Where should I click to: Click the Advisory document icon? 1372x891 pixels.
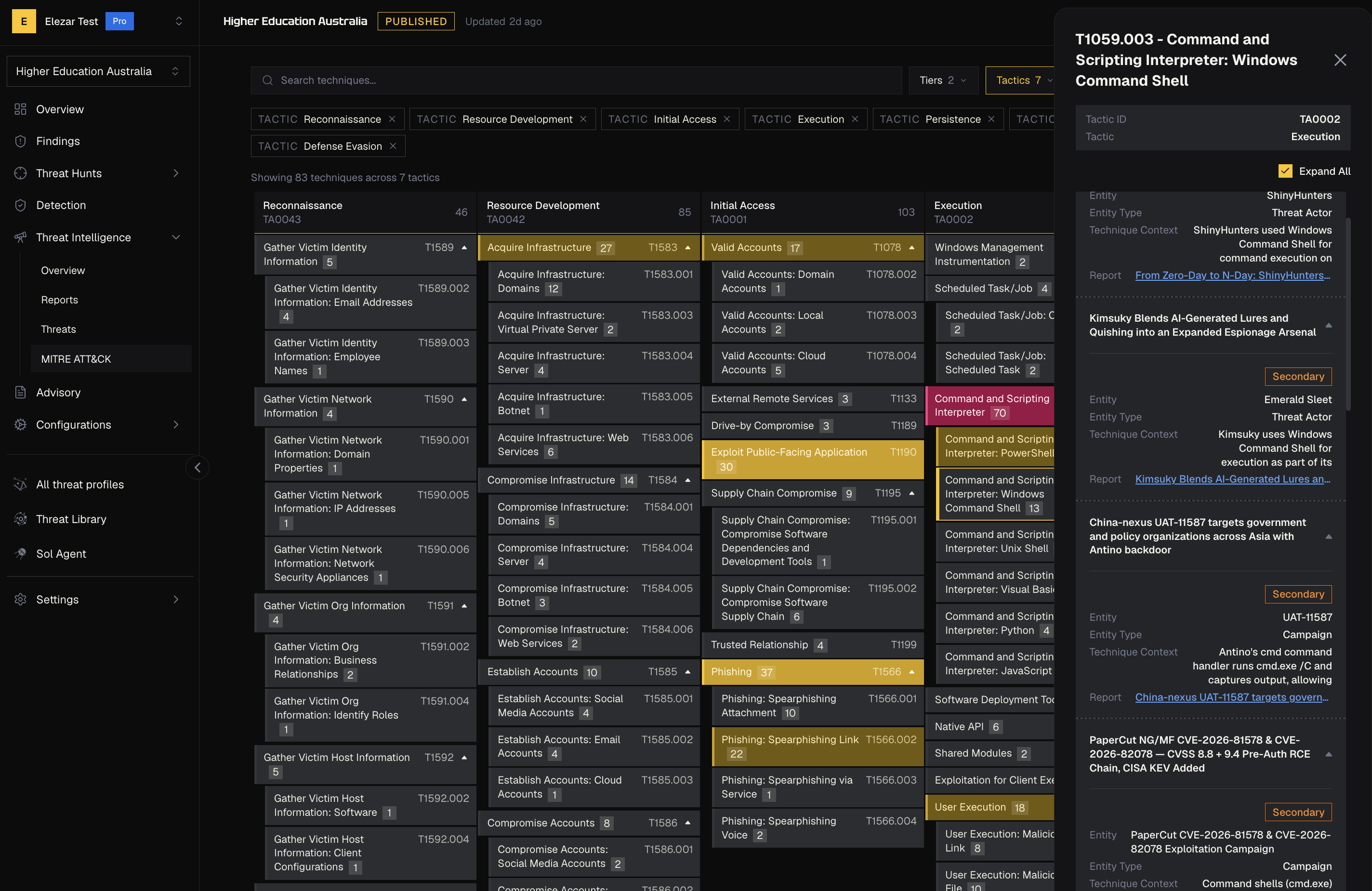coord(21,393)
